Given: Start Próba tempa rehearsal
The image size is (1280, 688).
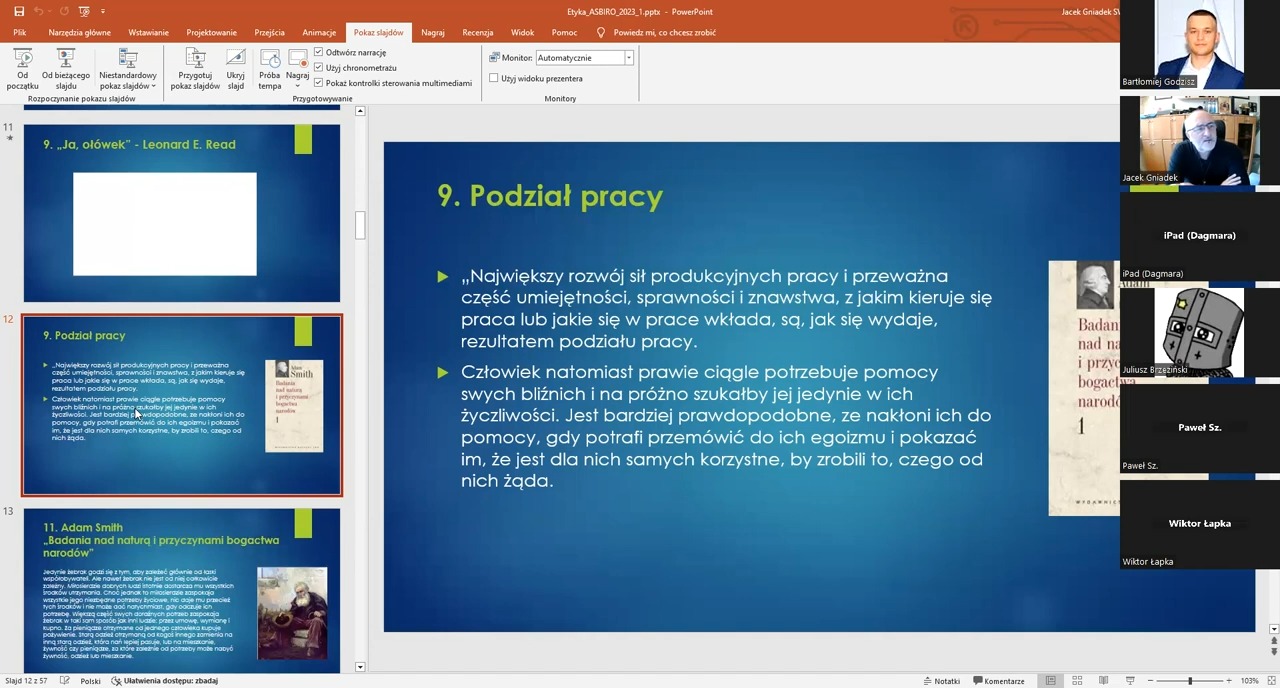Looking at the screenshot, I should [x=270, y=69].
